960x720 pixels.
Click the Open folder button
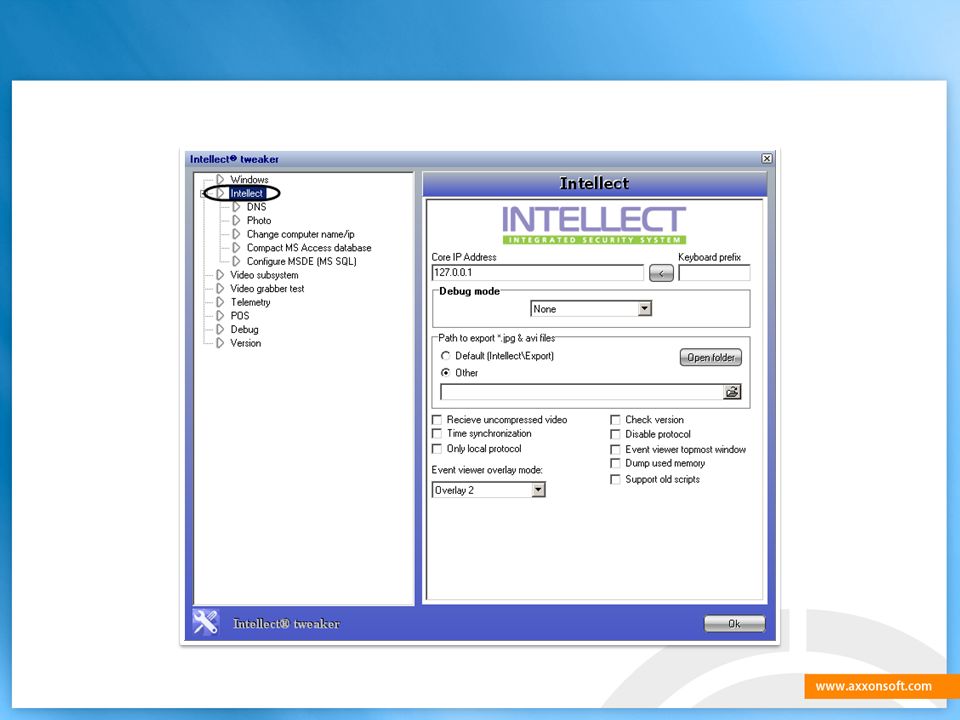(x=710, y=358)
